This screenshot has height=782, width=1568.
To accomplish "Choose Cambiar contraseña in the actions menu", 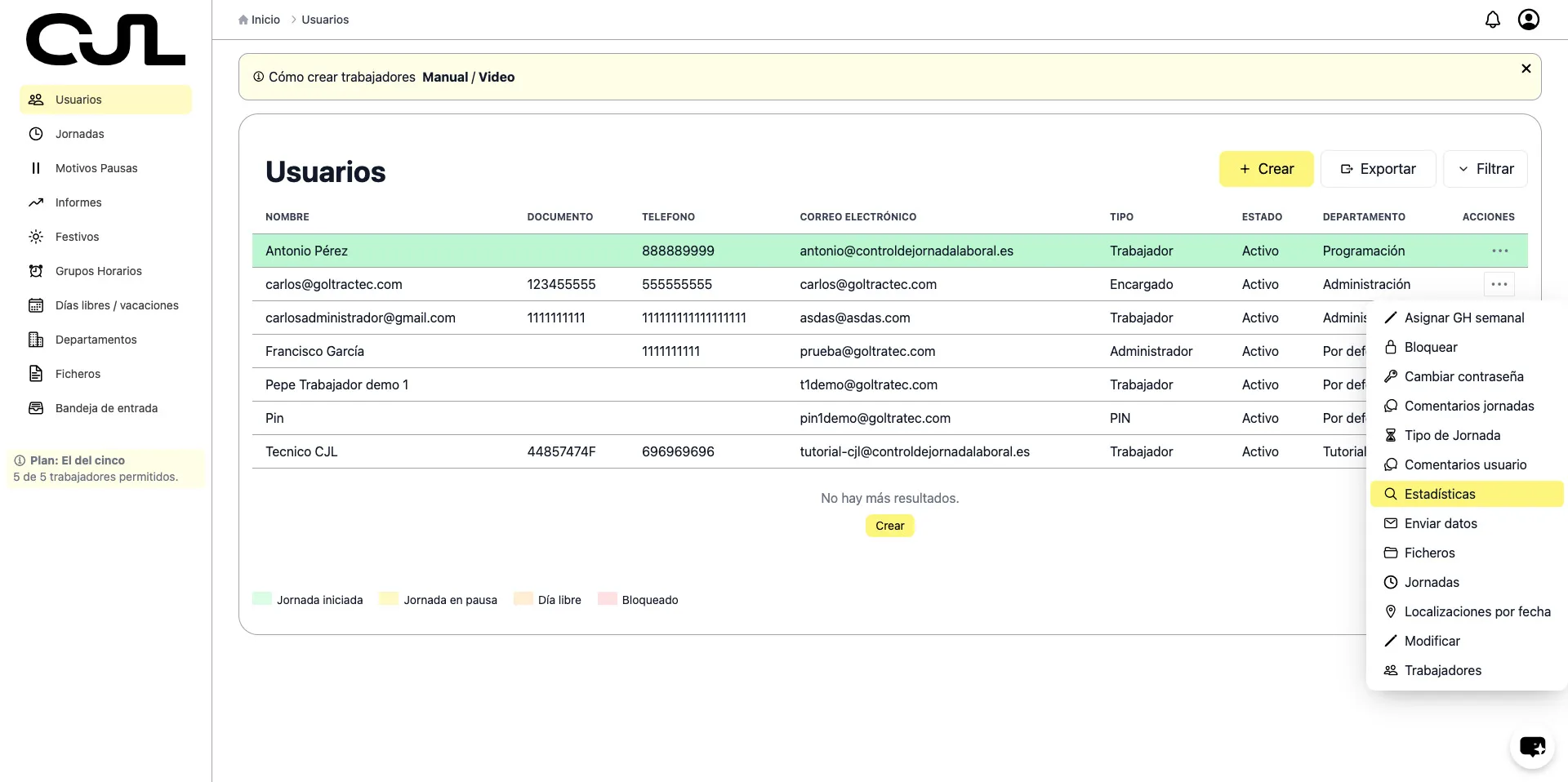I will 1463,376.
